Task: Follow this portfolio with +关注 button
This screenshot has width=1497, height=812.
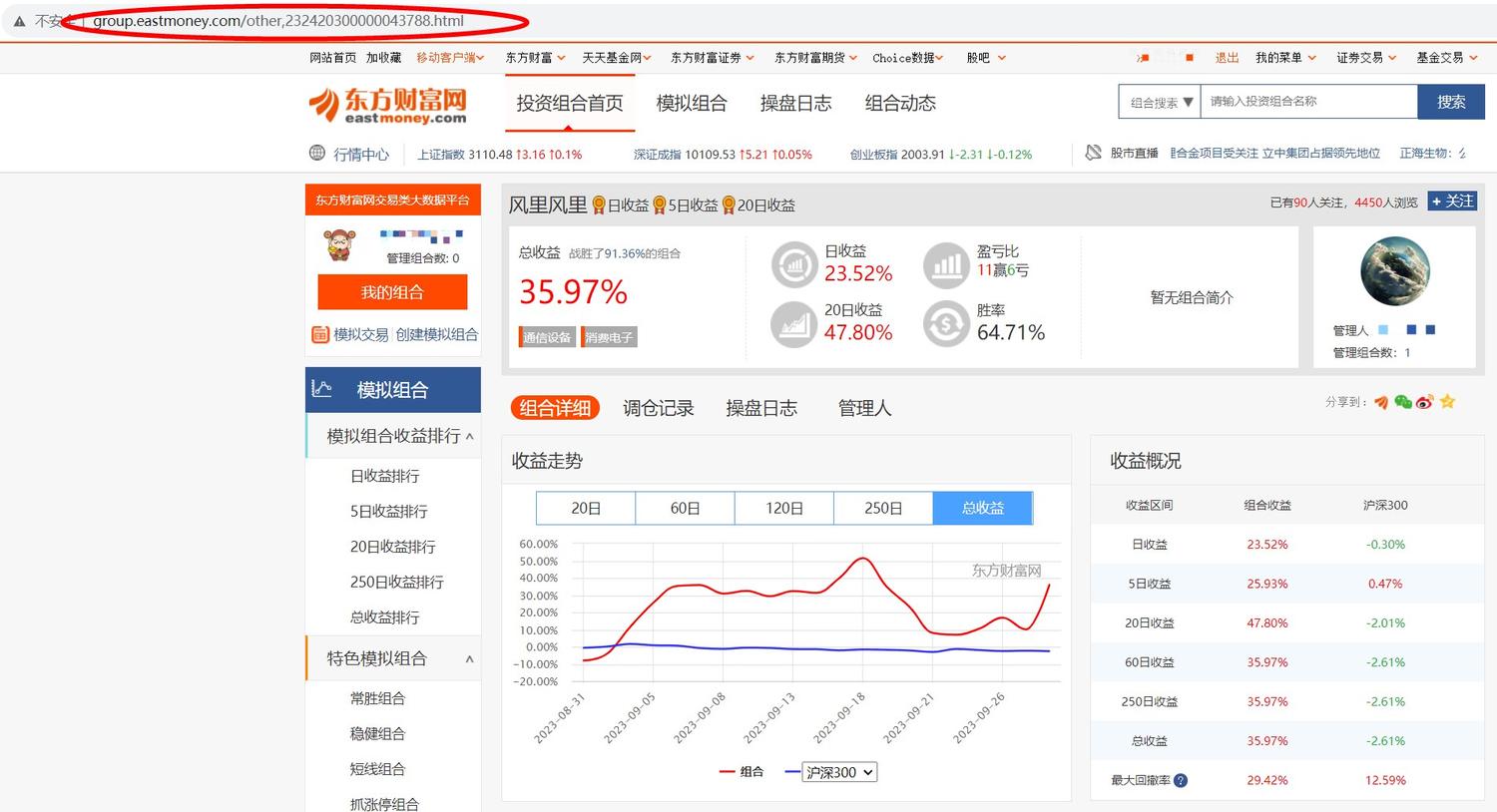Action: click(x=1452, y=202)
